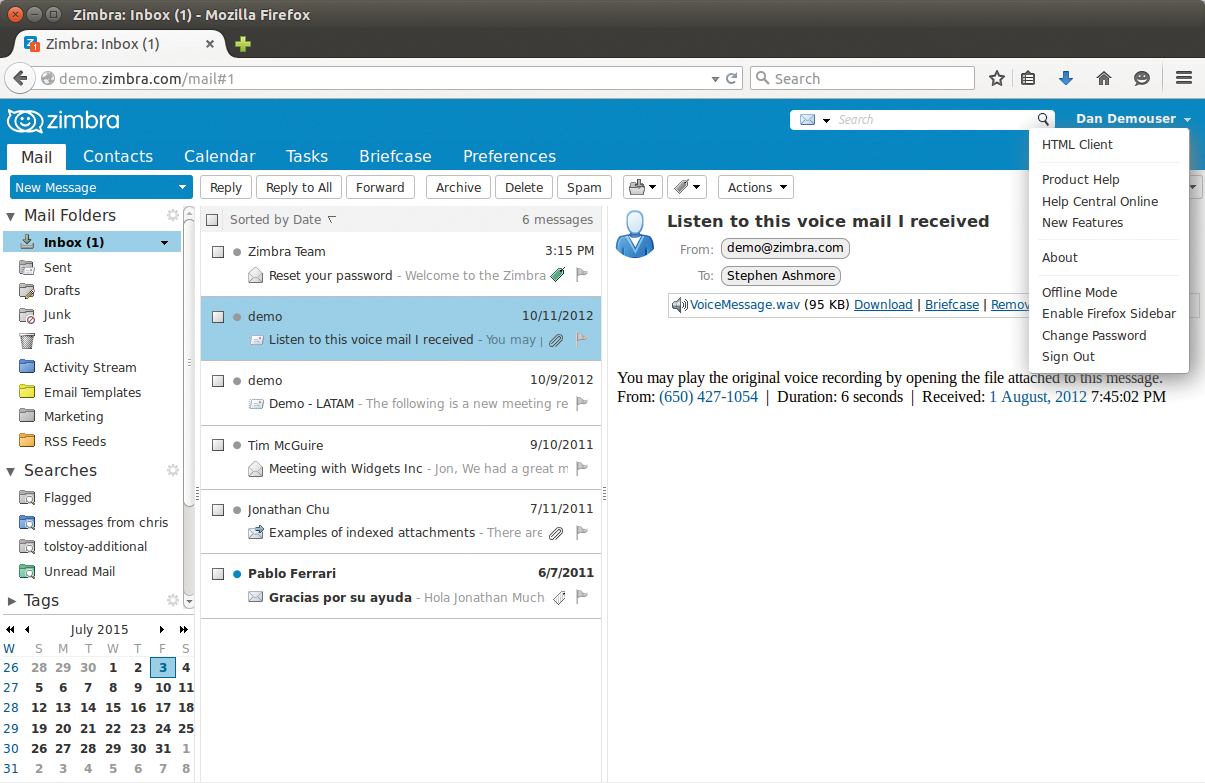Open the Actions dropdown menu
The height and width of the screenshot is (783, 1205).
755,187
